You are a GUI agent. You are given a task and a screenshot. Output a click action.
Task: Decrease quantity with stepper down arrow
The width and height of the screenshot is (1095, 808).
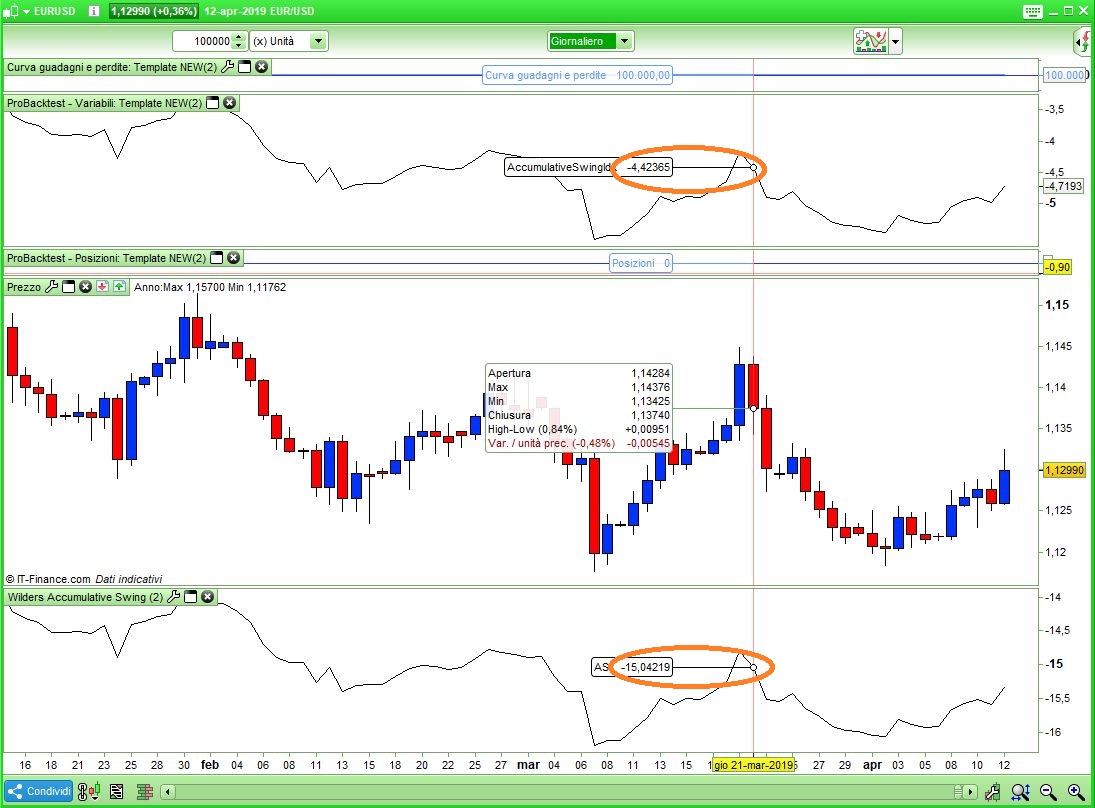pos(239,46)
